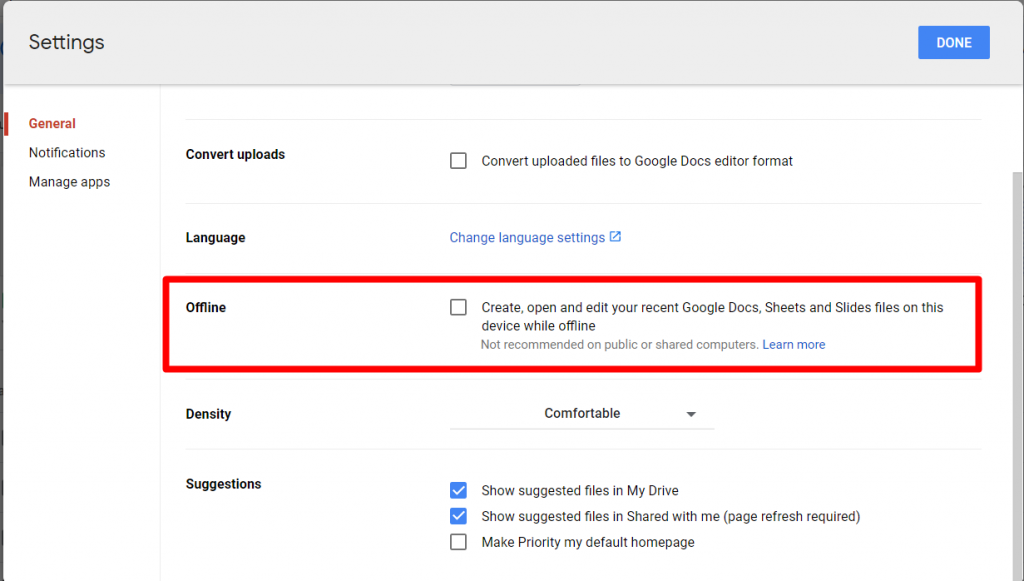Image resolution: width=1024 pixels, height=581 pixels.
Task: Switch to the Manage apps section
Action: (x=69, y=181)
